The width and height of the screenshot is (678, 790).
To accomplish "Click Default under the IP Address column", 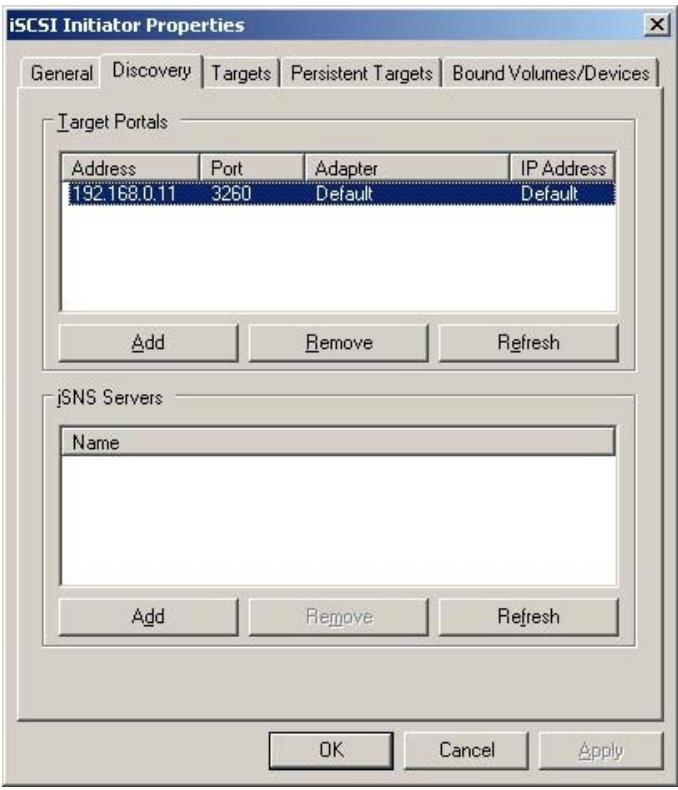I will (x=549, y=194).
